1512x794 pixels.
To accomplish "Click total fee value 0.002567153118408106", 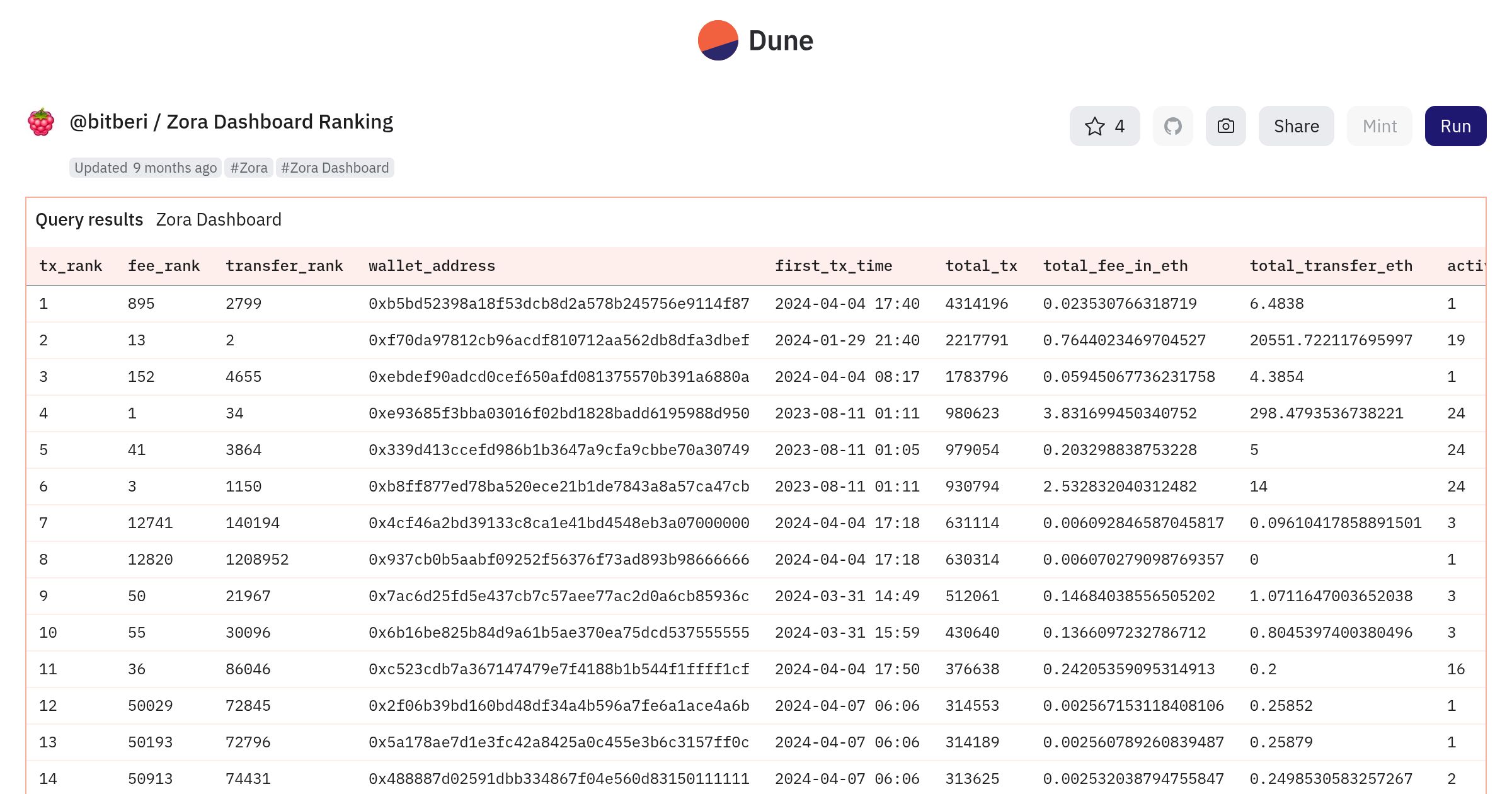I will [x=1134, y=706].
